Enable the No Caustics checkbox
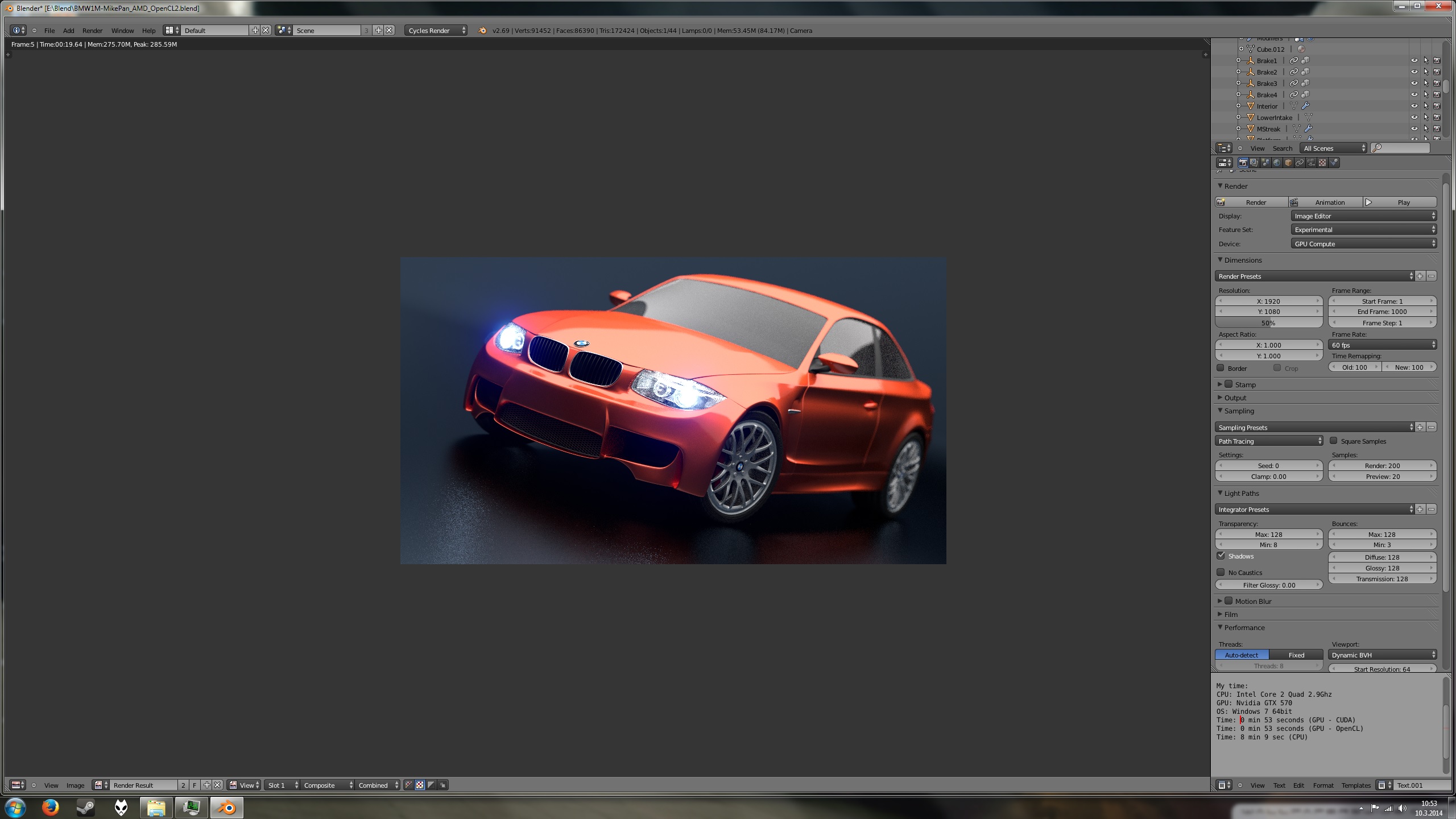This screenshot has width=1456, height=819. point(1221,572)
